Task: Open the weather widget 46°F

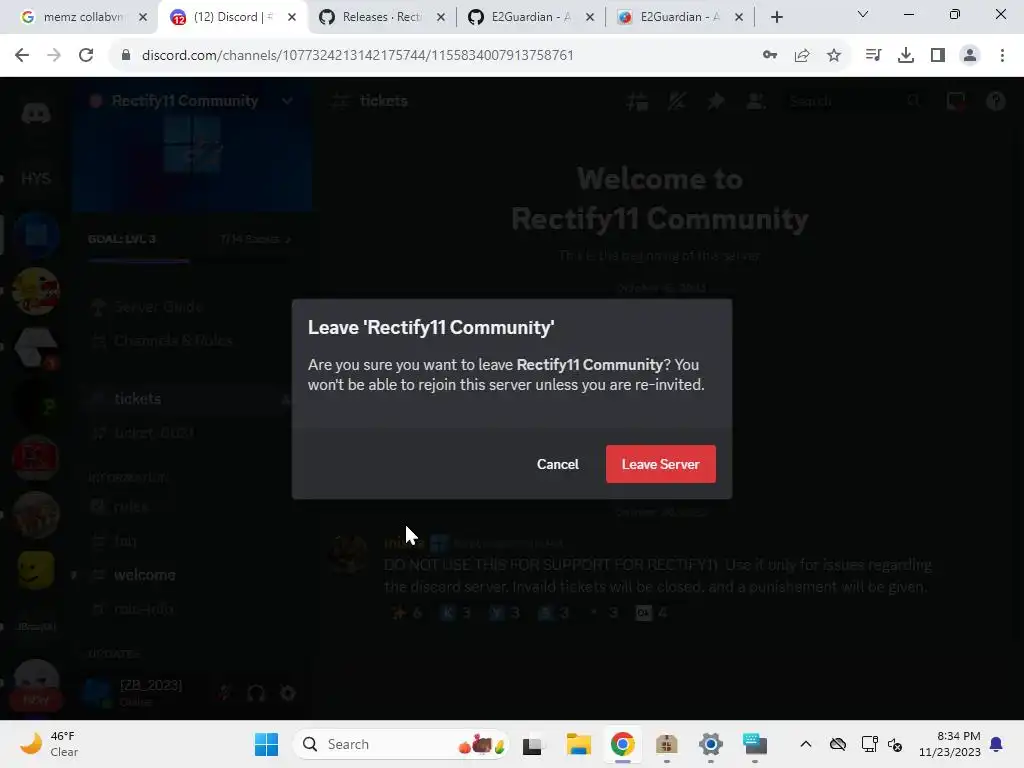Action: click(x=49, y=744)
